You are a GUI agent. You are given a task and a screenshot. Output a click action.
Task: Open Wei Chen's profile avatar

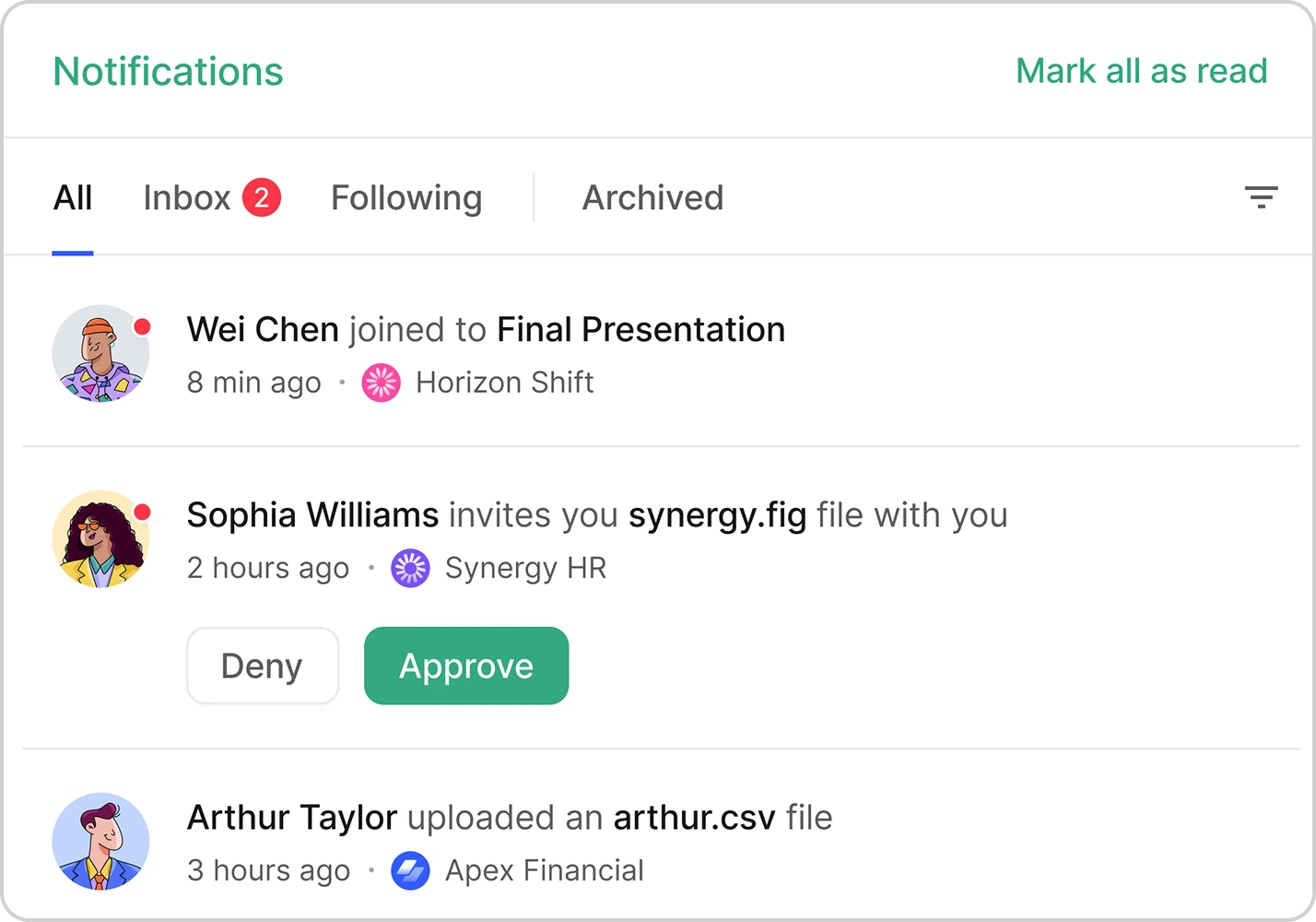click(100, 353)
